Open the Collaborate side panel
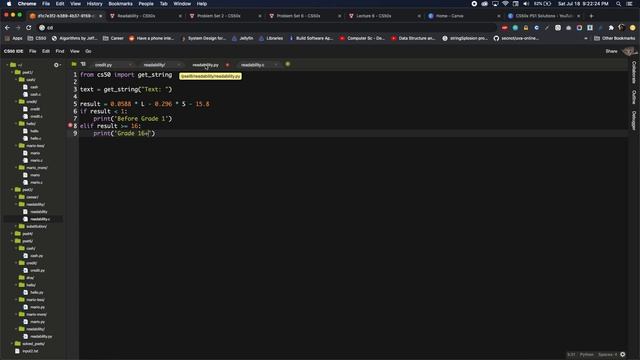The height and width of the screenshot is (360, 640). (634, 72)
